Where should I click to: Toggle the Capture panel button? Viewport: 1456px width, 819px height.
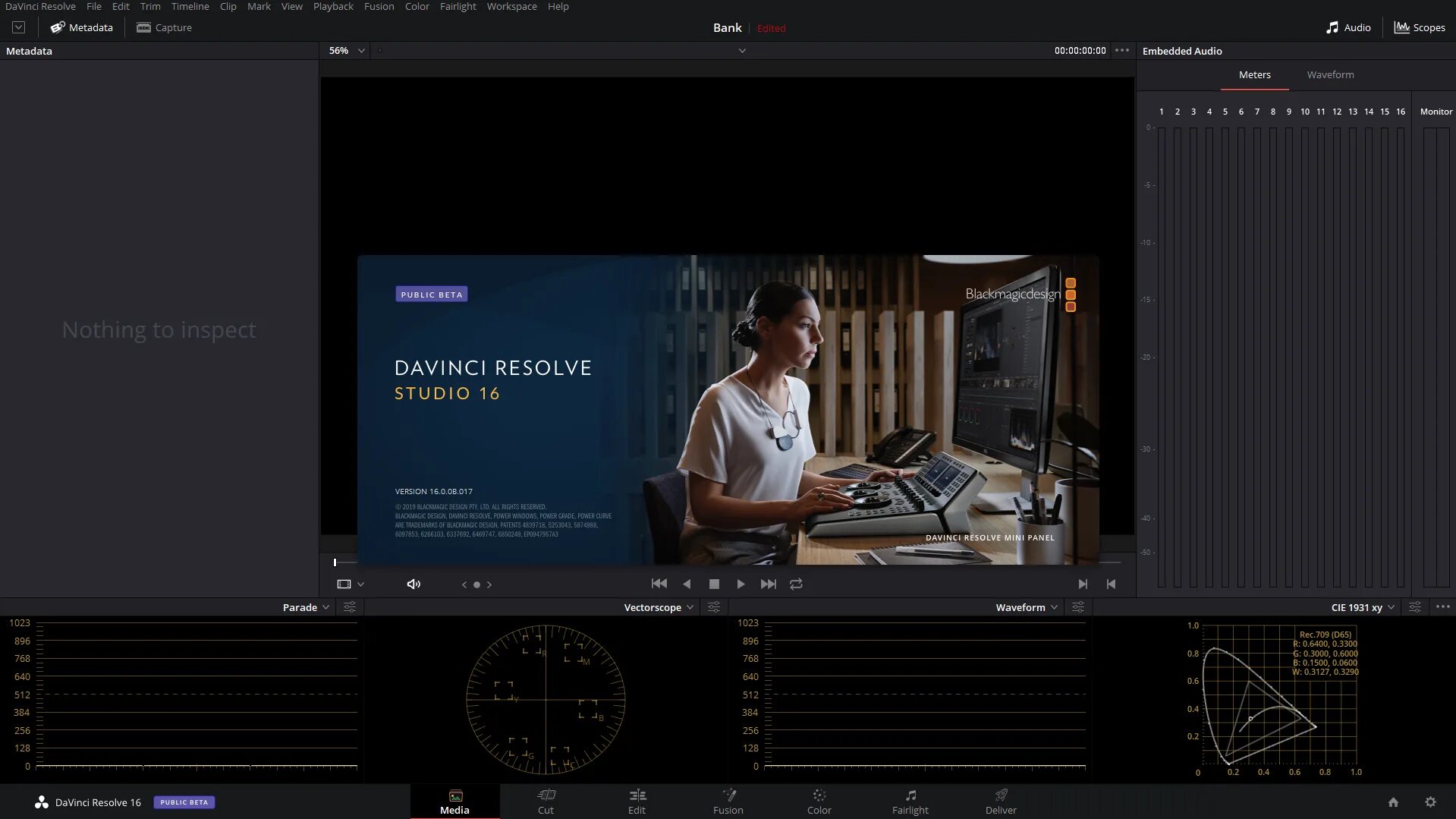point(164,27)
